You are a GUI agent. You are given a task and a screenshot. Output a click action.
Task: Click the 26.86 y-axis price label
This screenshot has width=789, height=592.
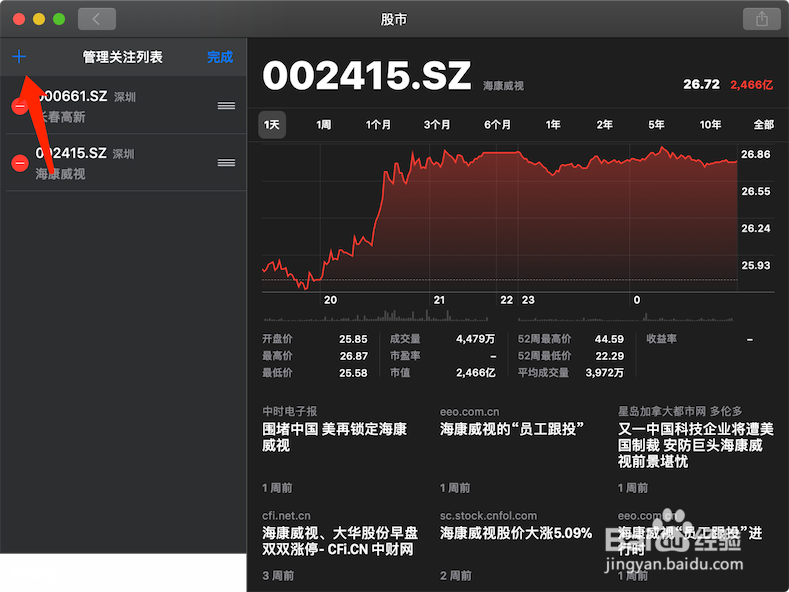coord(755,154)
